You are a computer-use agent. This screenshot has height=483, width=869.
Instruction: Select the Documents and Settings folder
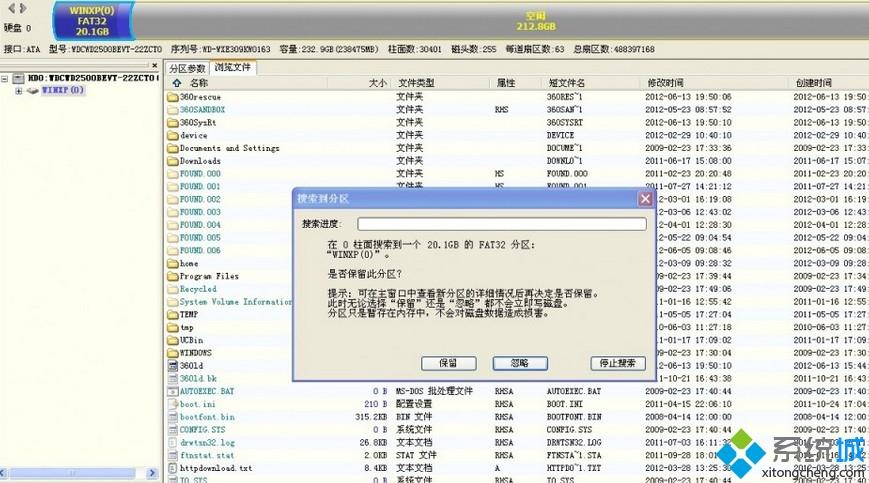tap(229, 148)
